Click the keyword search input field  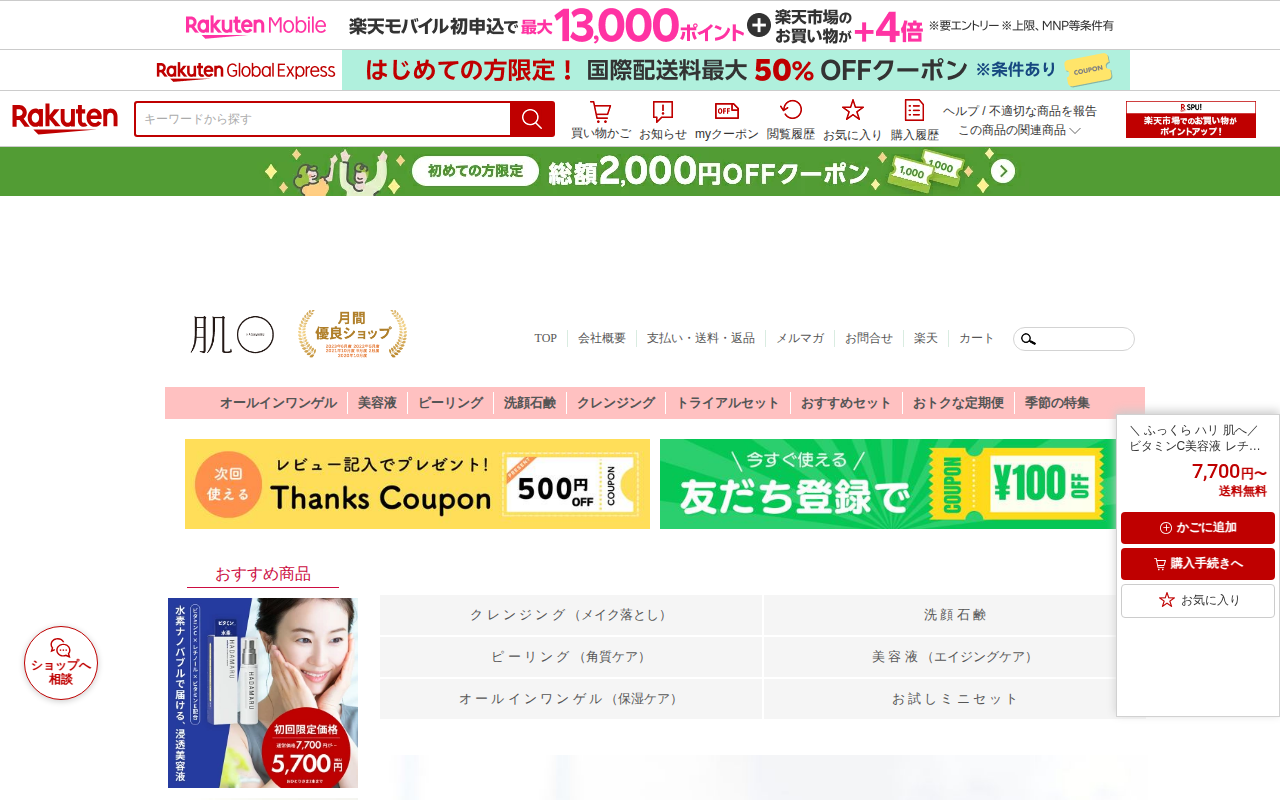tap(323, 119)
